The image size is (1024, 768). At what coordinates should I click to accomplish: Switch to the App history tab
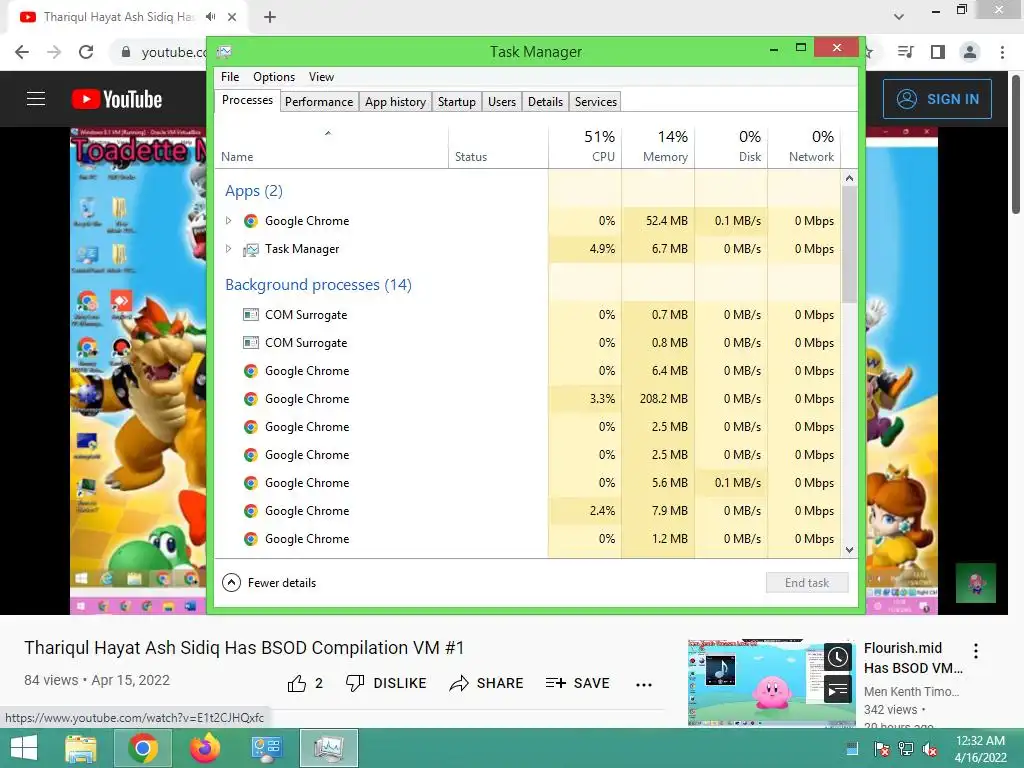click(395, 102)
